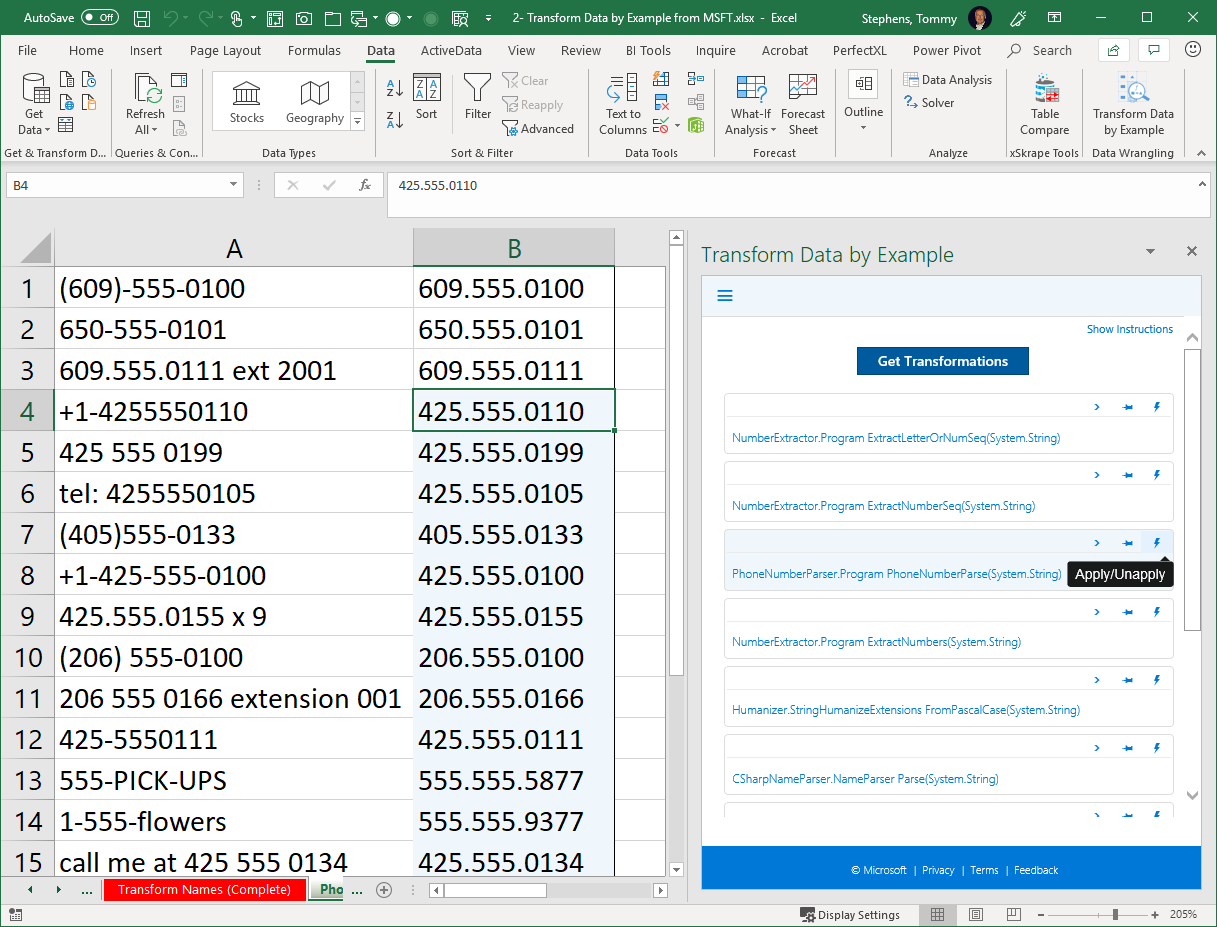Select cell A13 containing 555-PICK-UPS
This screenshot has height=927, width=1217.
[x=234, y=780]
